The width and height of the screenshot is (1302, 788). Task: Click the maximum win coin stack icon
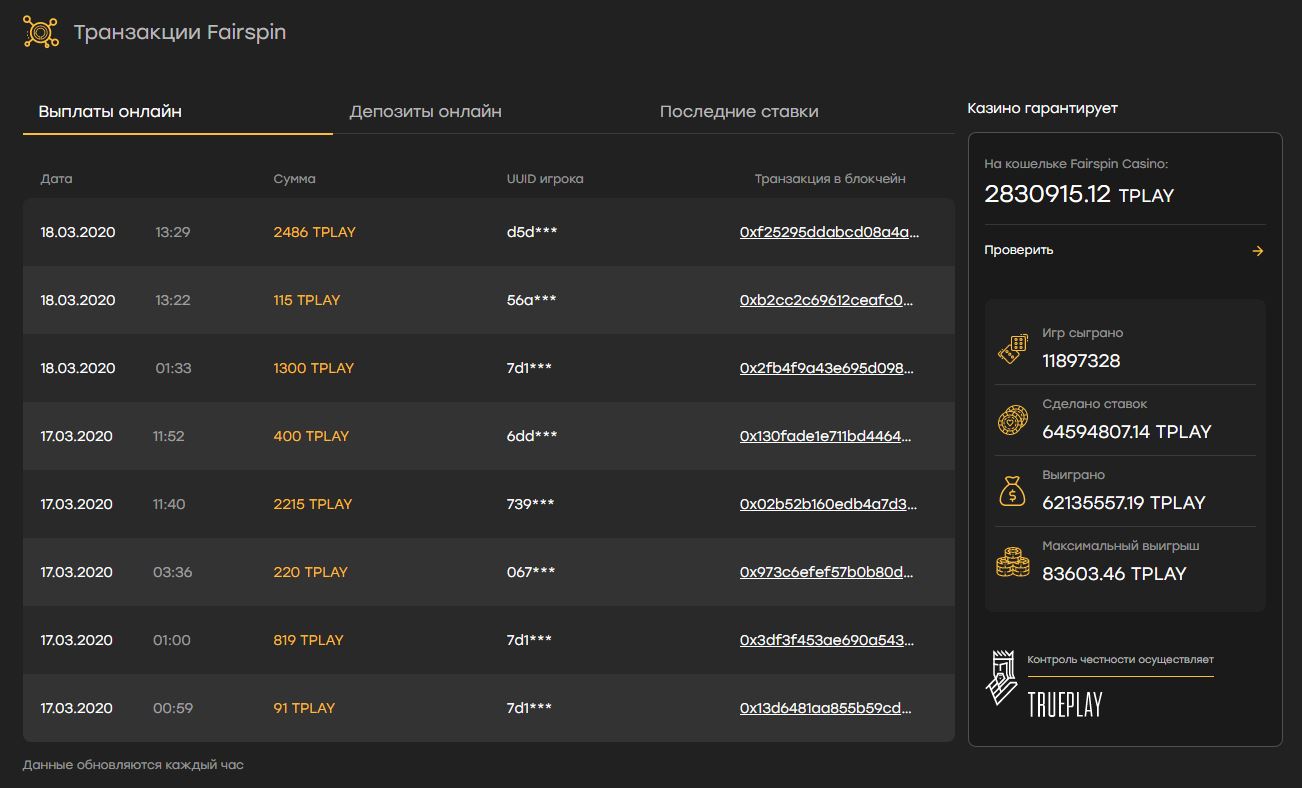pyautogui.click(x=1013, y=563)
